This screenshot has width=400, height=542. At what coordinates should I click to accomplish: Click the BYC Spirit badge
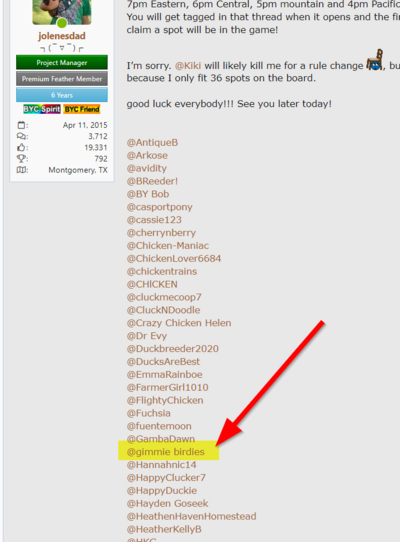42,109
